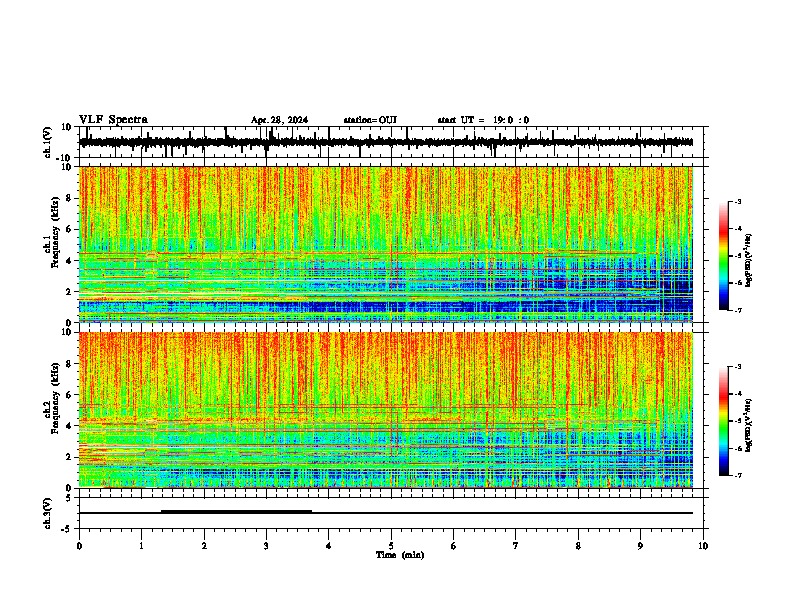Click time axis tick label "6"
The height and width of the screenshot is (612, 792).
(x=454, y=546)
